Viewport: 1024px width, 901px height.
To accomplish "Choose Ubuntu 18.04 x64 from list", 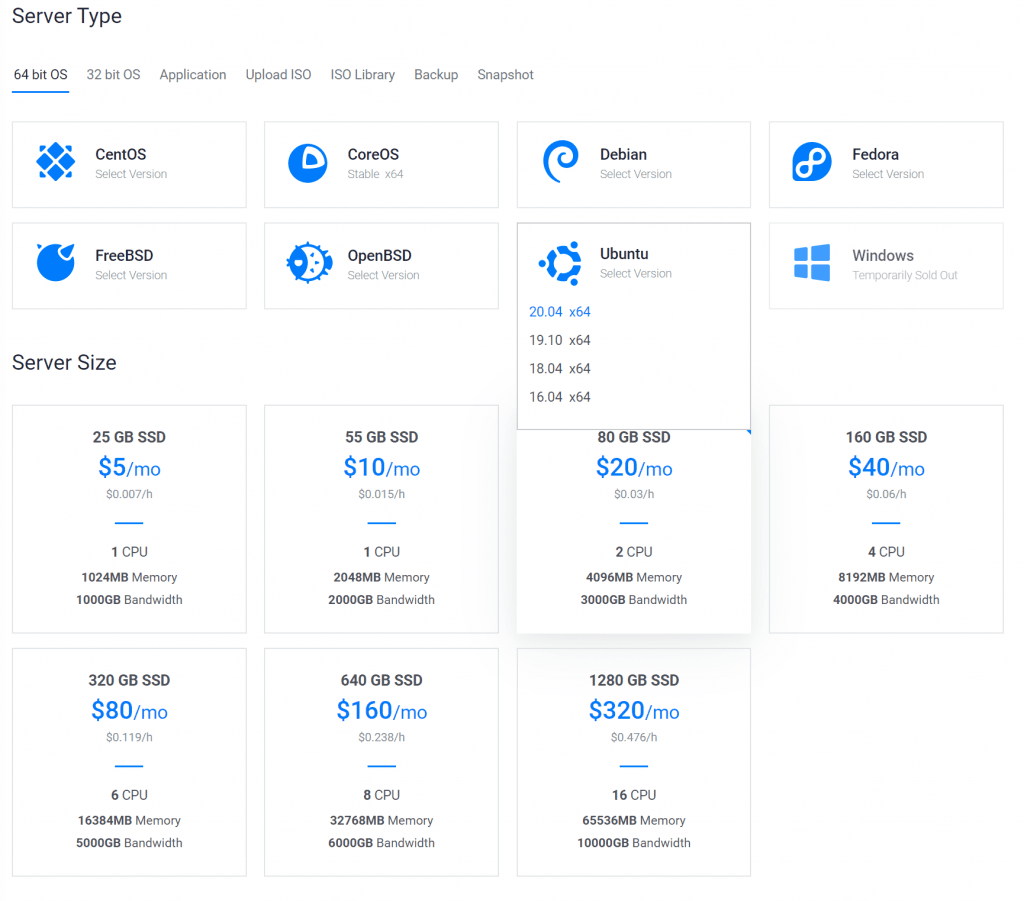I will (560, 369).
